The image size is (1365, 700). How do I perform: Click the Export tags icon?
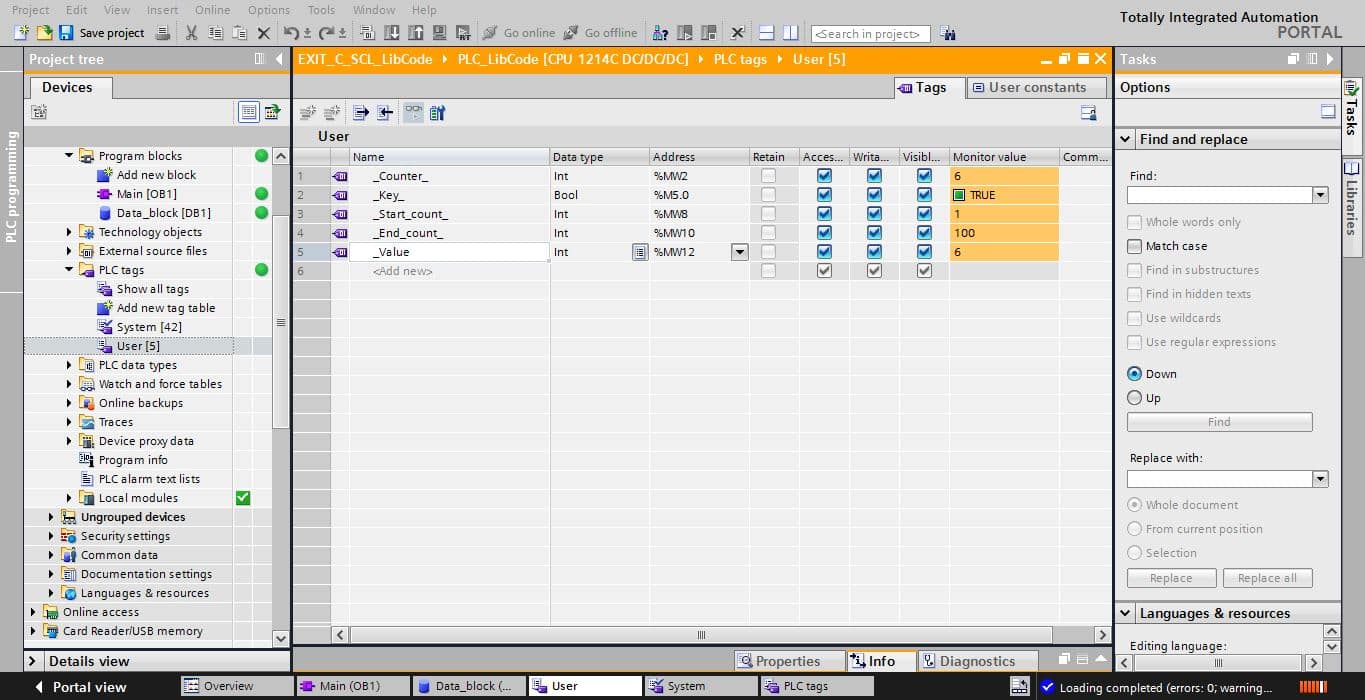pyautogui.click(x=361, y=113)
